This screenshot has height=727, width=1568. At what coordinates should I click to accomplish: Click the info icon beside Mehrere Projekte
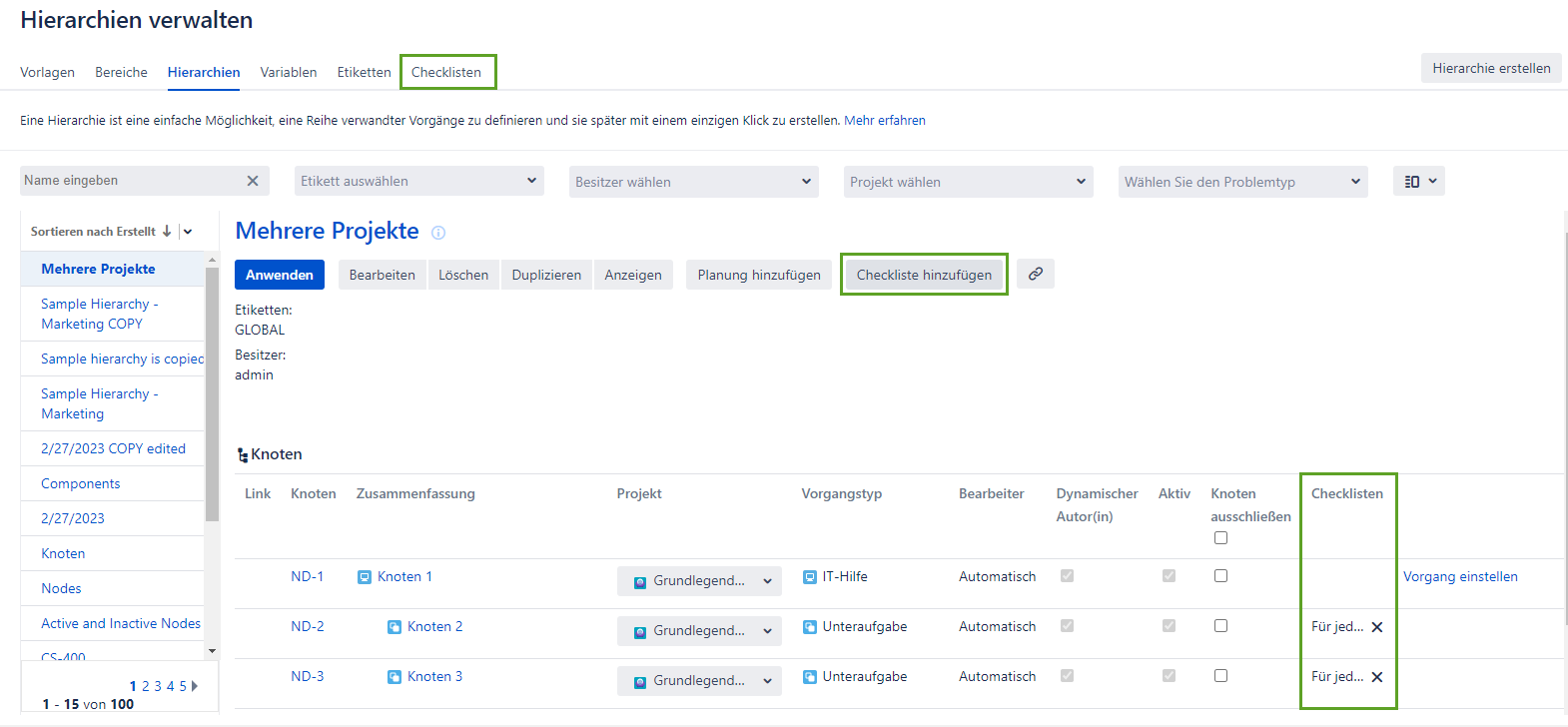(x=438, y=233)
